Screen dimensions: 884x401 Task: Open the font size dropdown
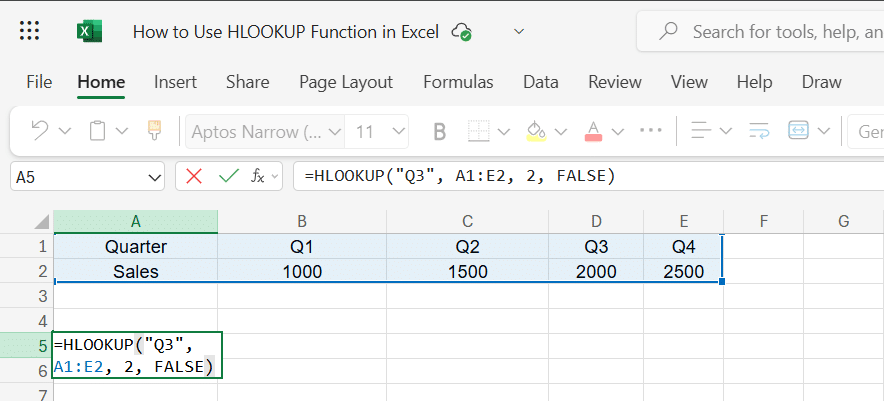click(x=398, y=131)
